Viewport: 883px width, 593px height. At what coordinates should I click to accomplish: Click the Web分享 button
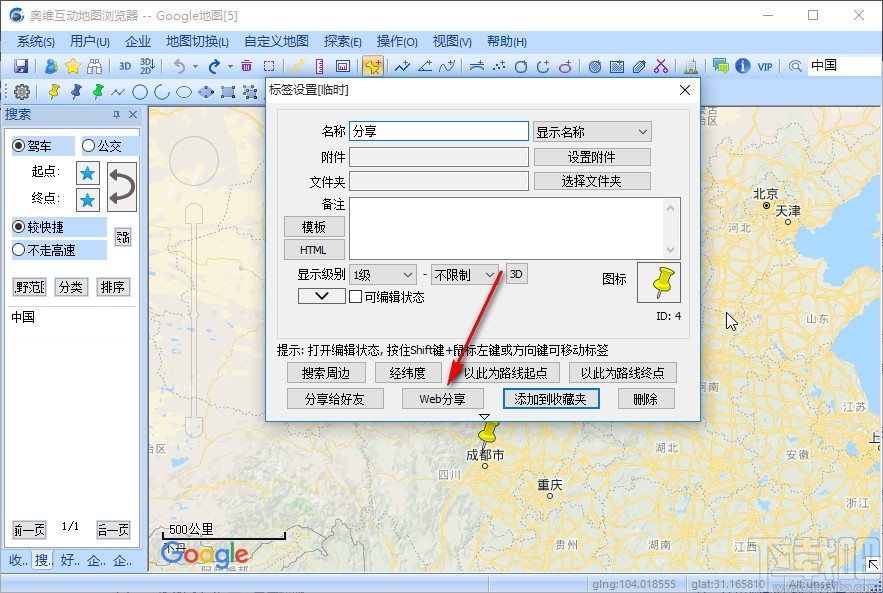pos(442,398)
